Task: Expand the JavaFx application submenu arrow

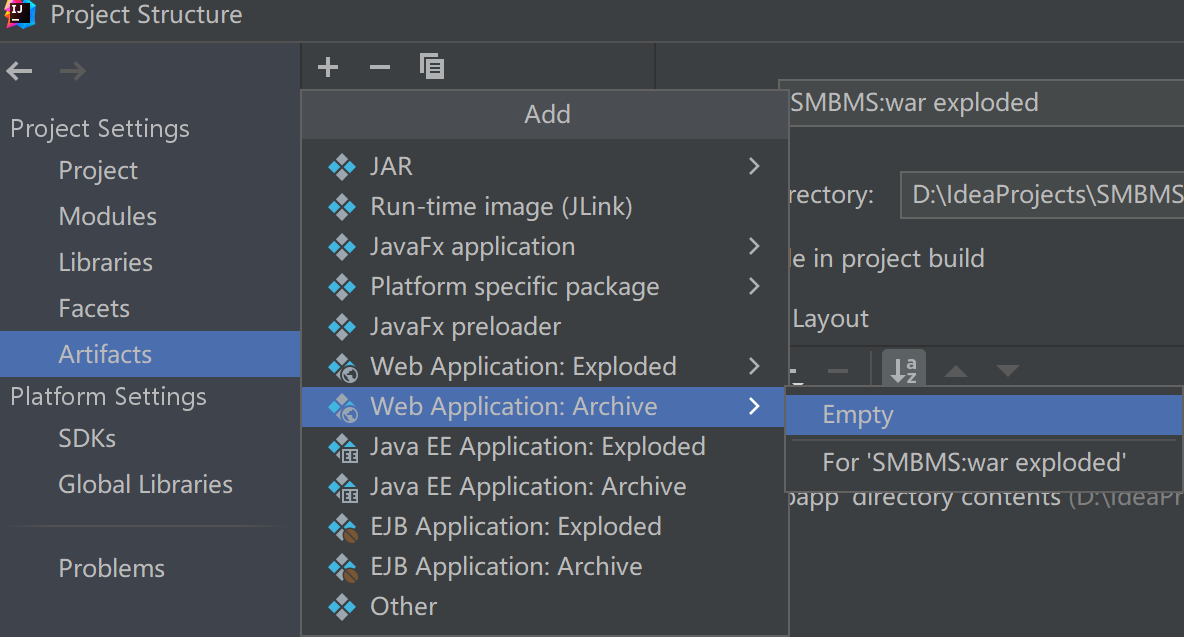Action: 754,246
